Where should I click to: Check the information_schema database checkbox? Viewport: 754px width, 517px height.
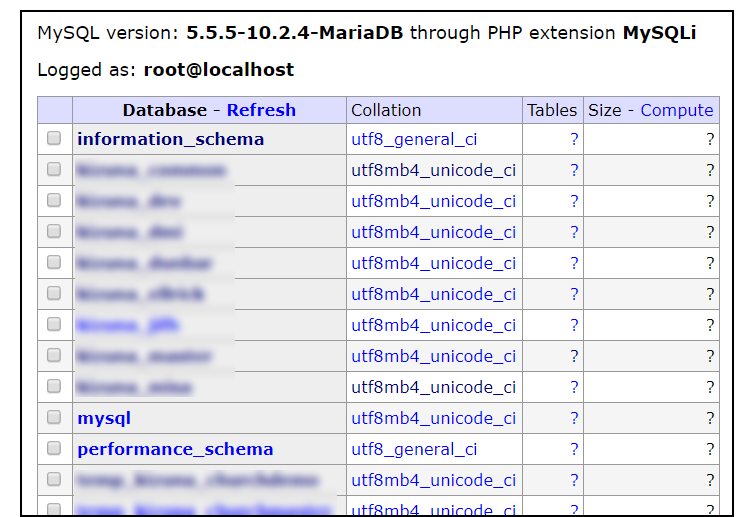pos(54,139)
